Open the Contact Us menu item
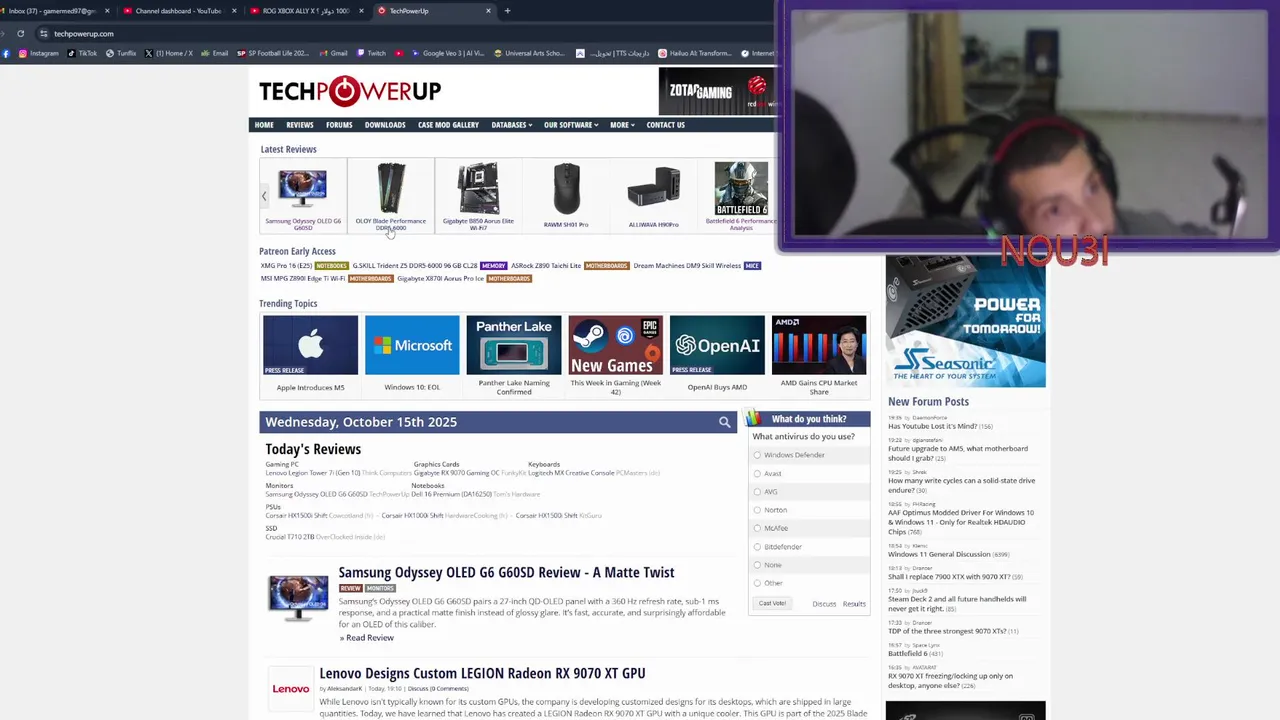Viewport: 1280px width, 720px height. [x=665, y=125]
